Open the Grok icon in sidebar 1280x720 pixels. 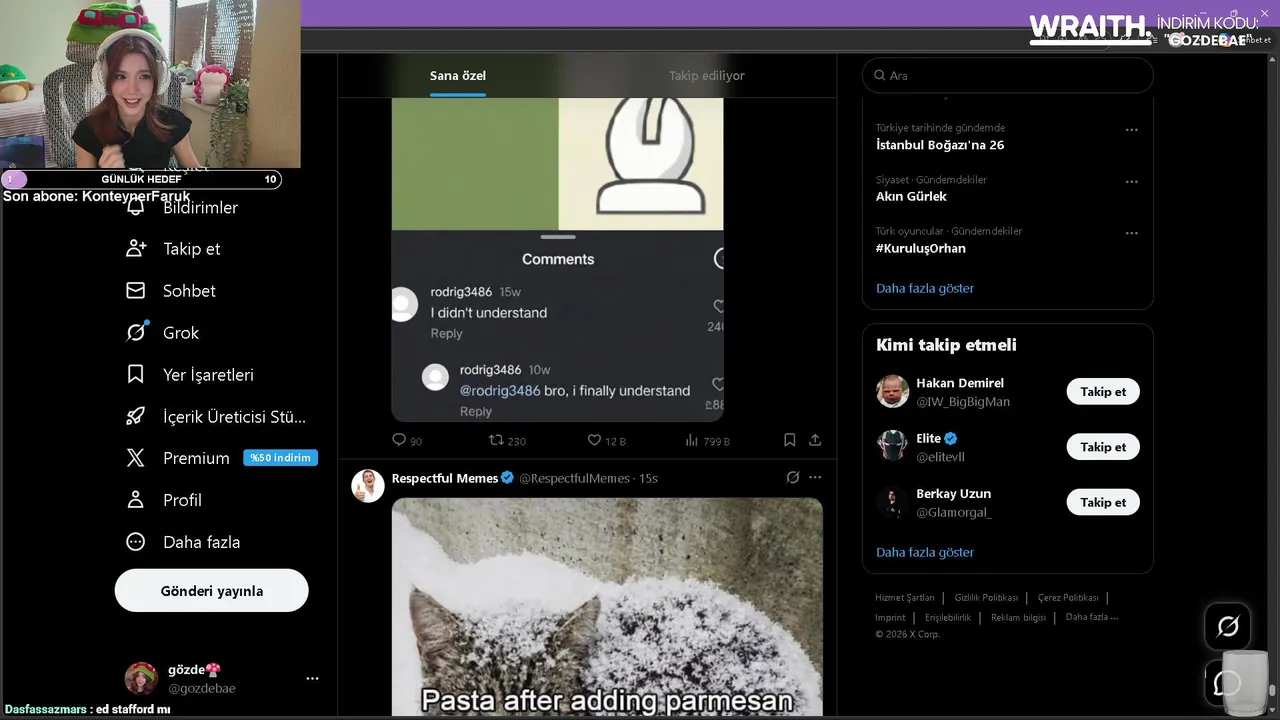click(136, 332)
